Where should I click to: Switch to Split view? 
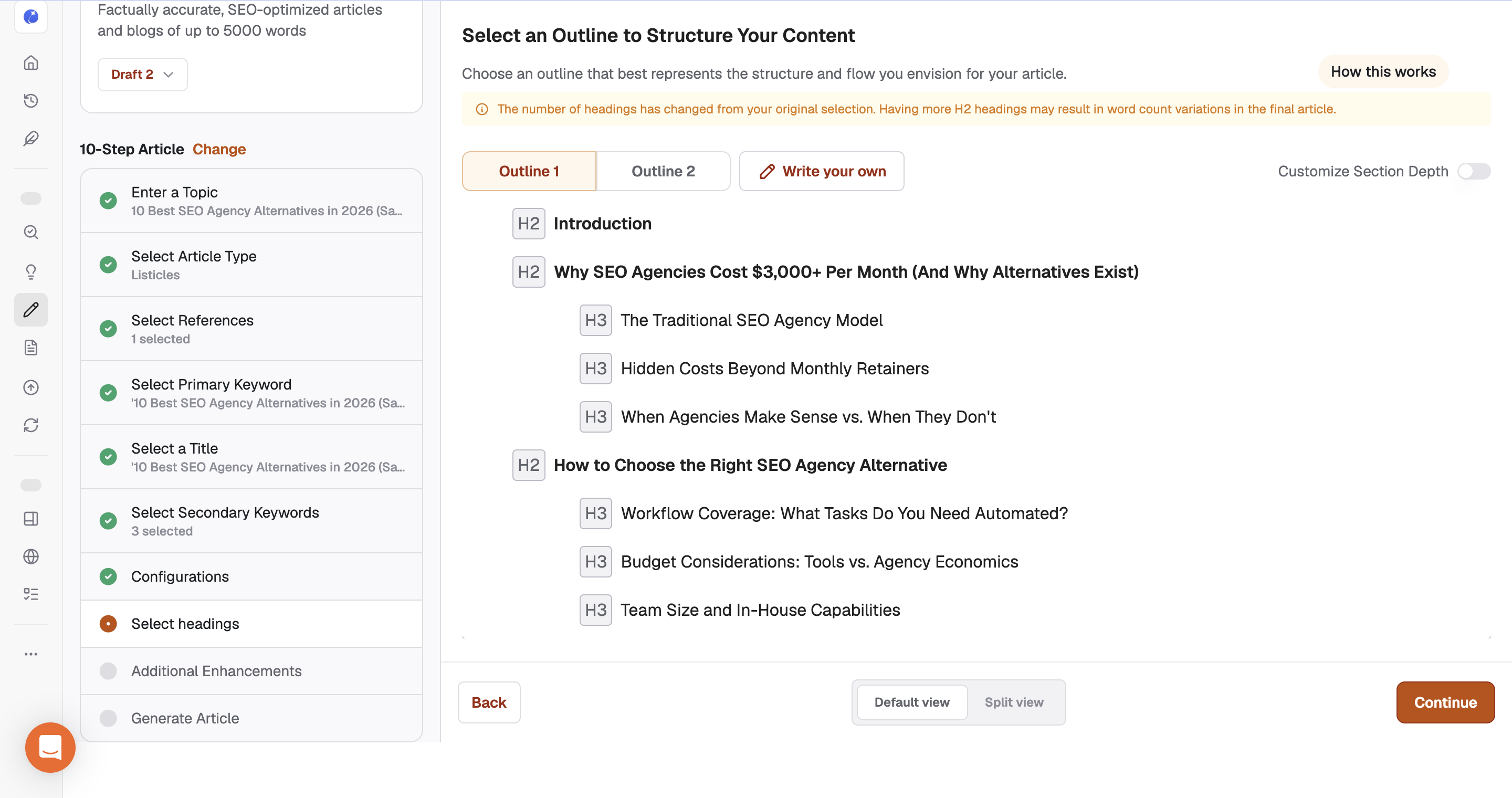tap(1014, 702)
